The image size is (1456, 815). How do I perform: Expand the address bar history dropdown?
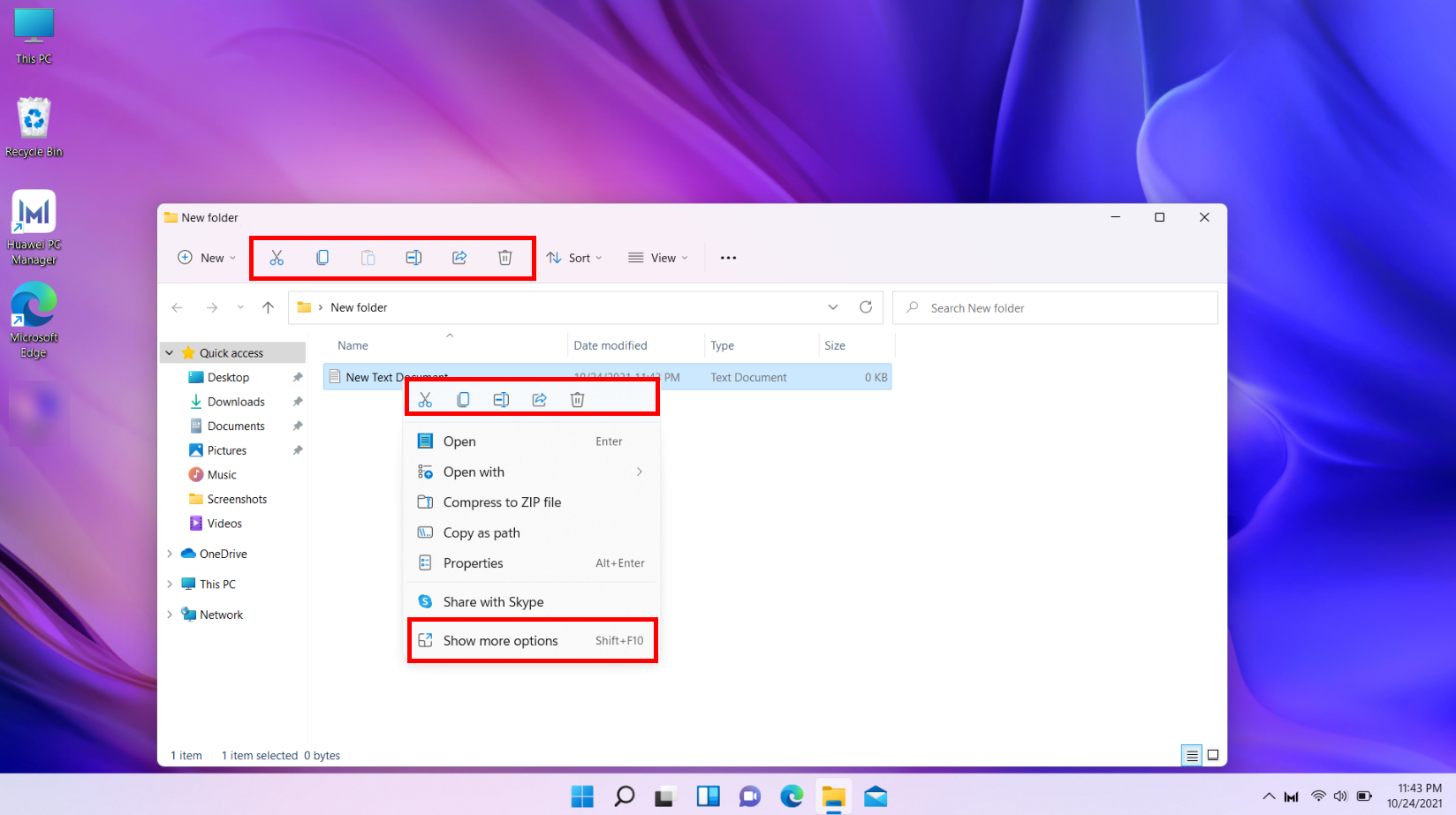tap(833, 307)
